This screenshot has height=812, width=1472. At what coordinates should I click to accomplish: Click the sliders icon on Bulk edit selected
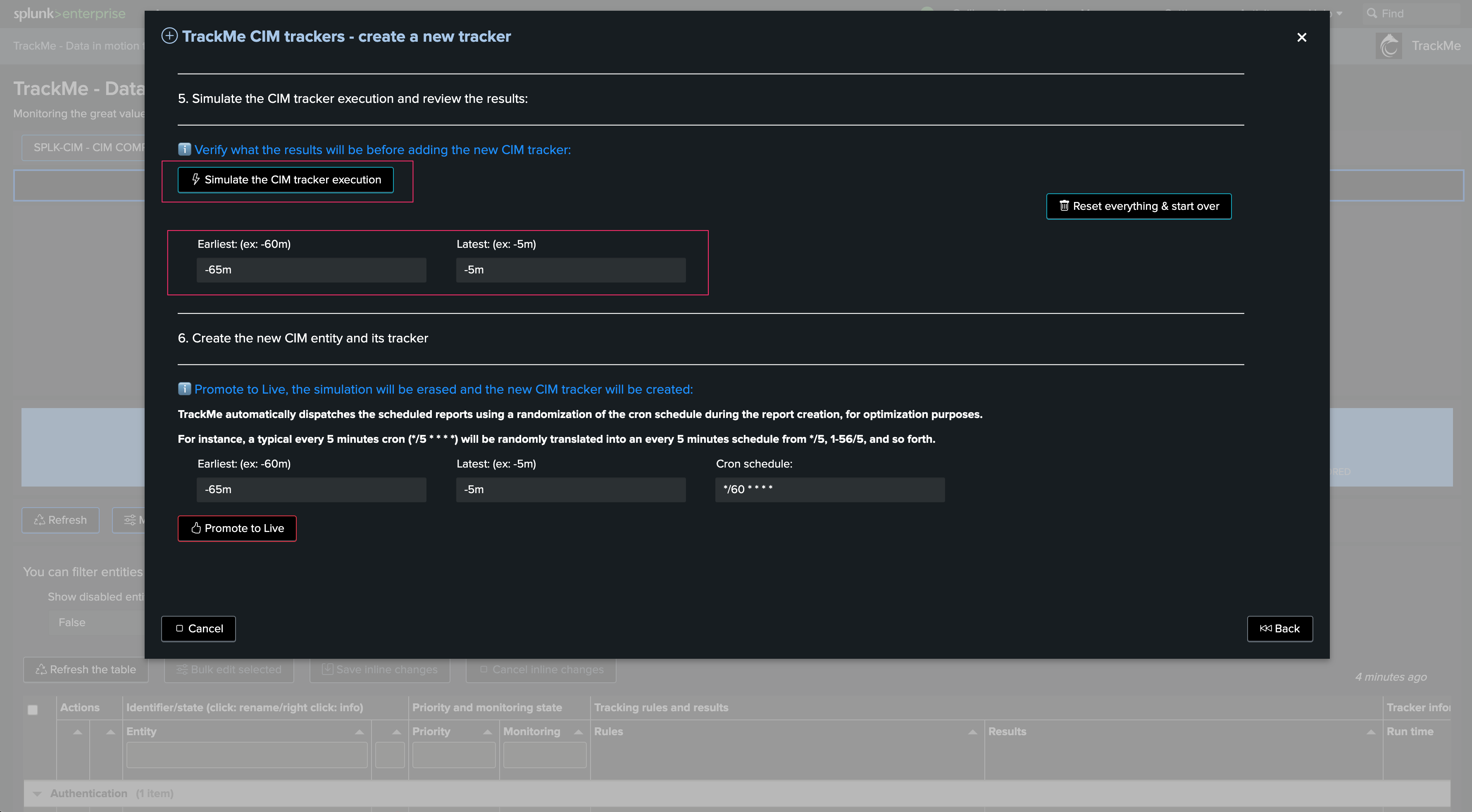[182, 669]
